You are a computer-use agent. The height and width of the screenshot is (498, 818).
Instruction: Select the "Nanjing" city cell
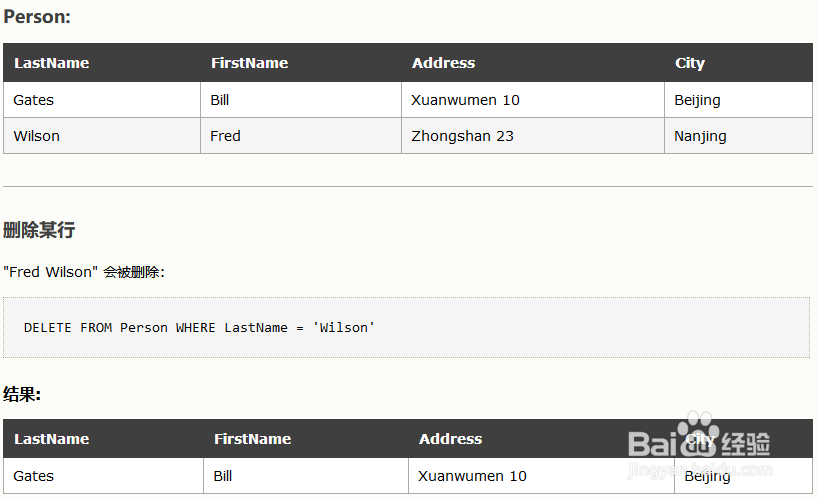coord(700,136)
